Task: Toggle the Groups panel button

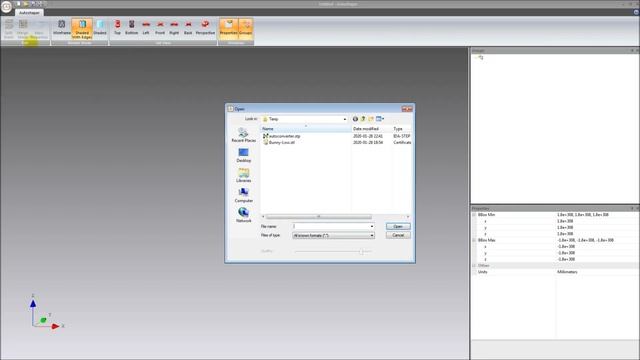Action: click(246, 28)
